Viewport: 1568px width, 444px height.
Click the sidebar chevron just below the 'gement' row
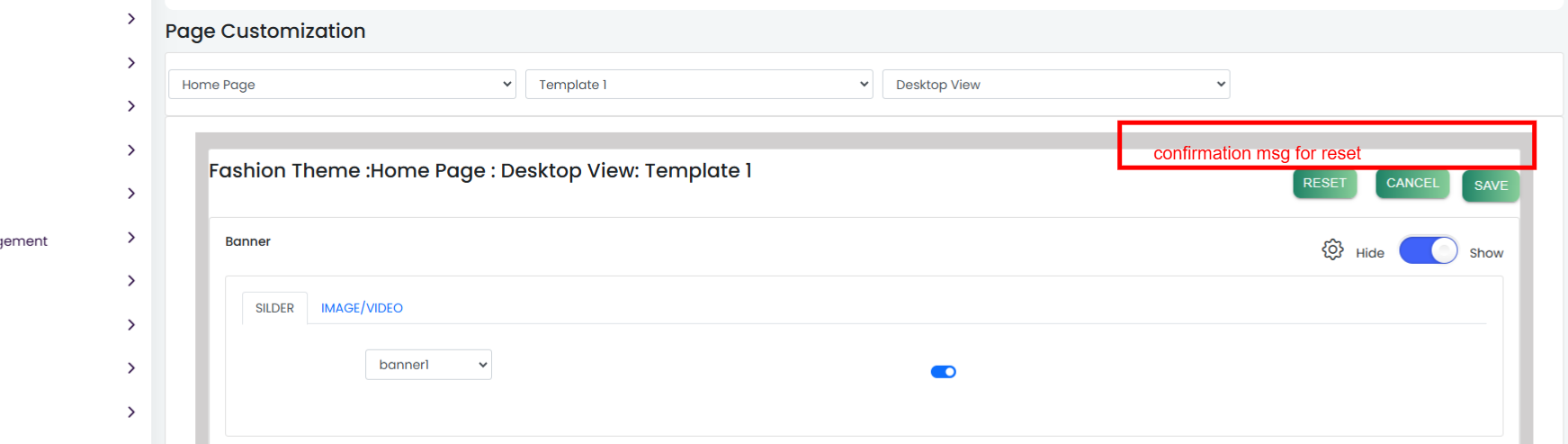(131, 281)
